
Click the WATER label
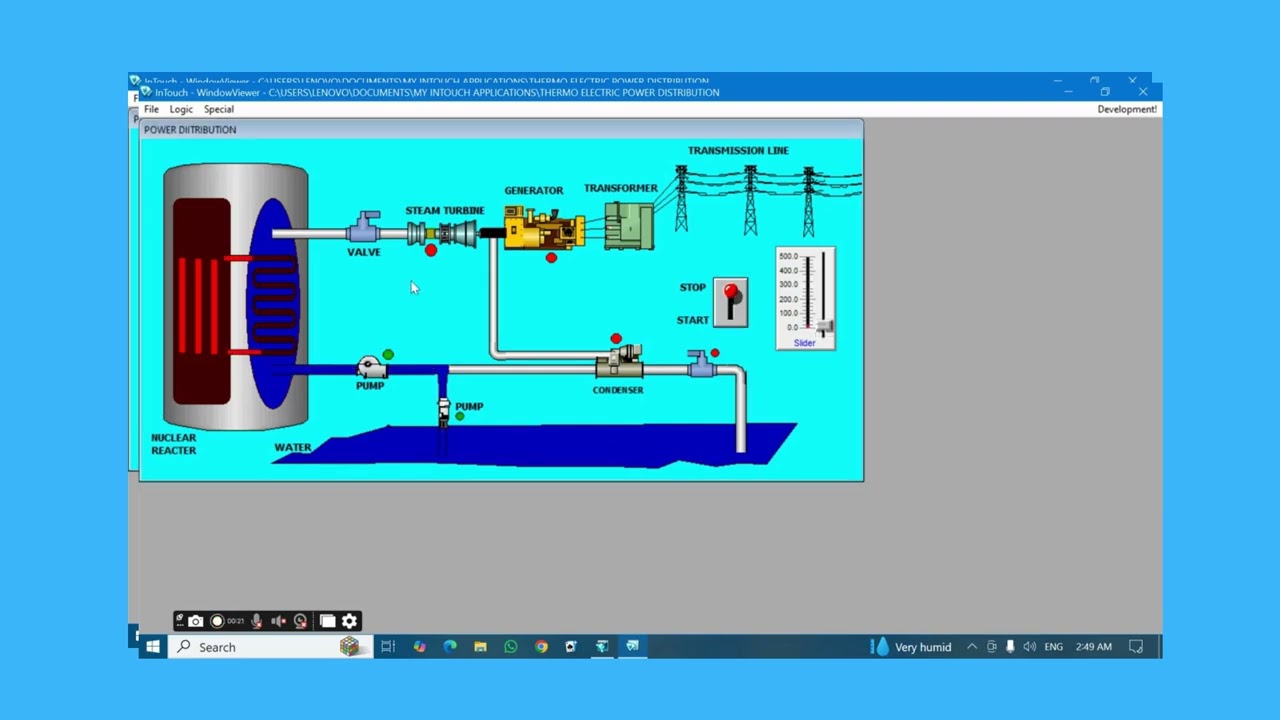pyautogui.click(x=293, y=447)
